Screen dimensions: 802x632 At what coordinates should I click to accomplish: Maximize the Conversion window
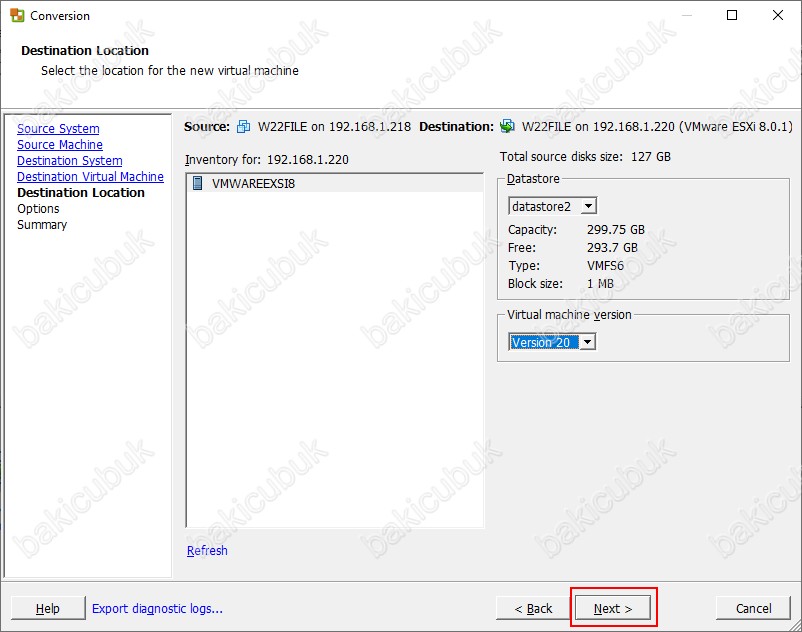click(732, 15)
